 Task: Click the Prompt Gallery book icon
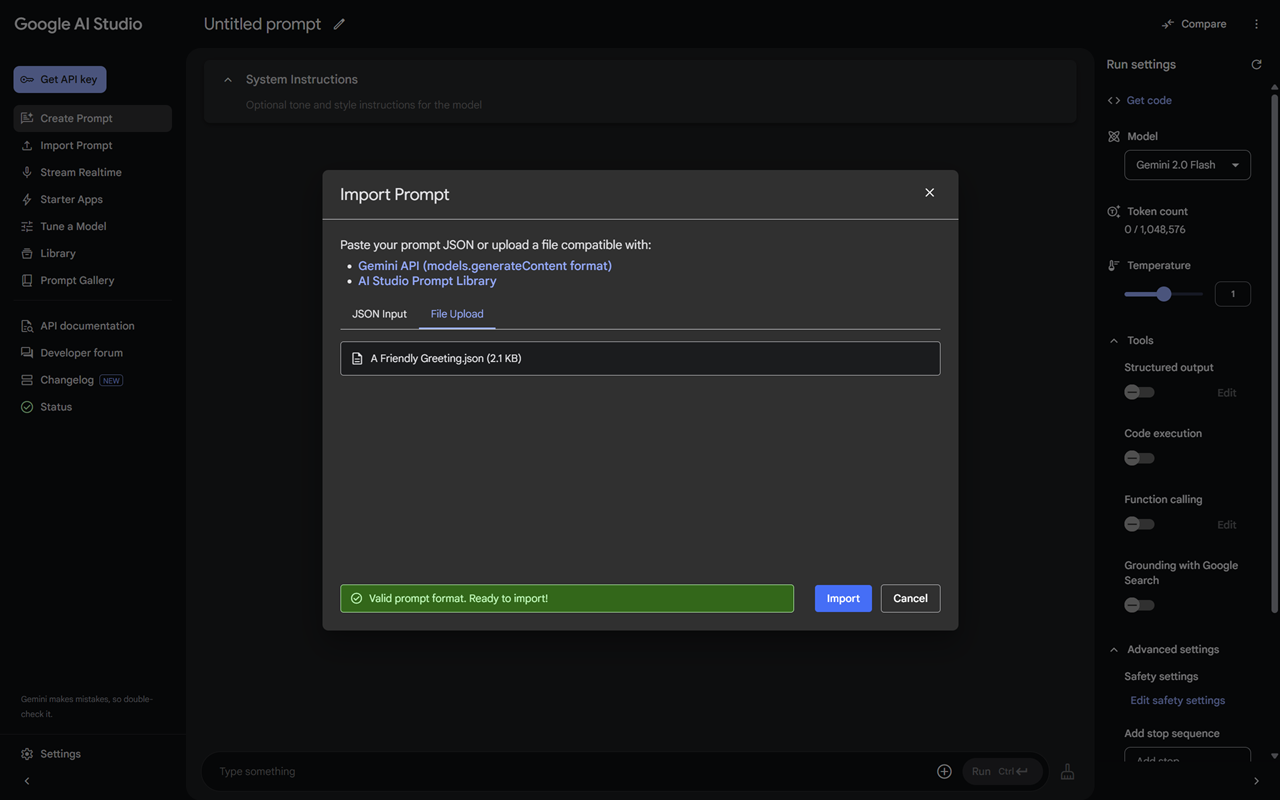(27, 280)
